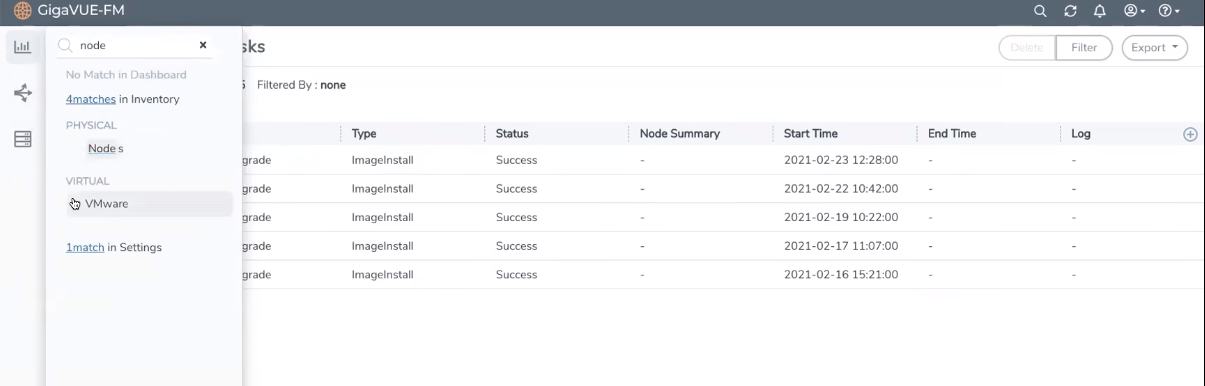Viewport: 1205px width, 386px height.
Task: Clear the search text with X
Action: (x=203, y=45)
